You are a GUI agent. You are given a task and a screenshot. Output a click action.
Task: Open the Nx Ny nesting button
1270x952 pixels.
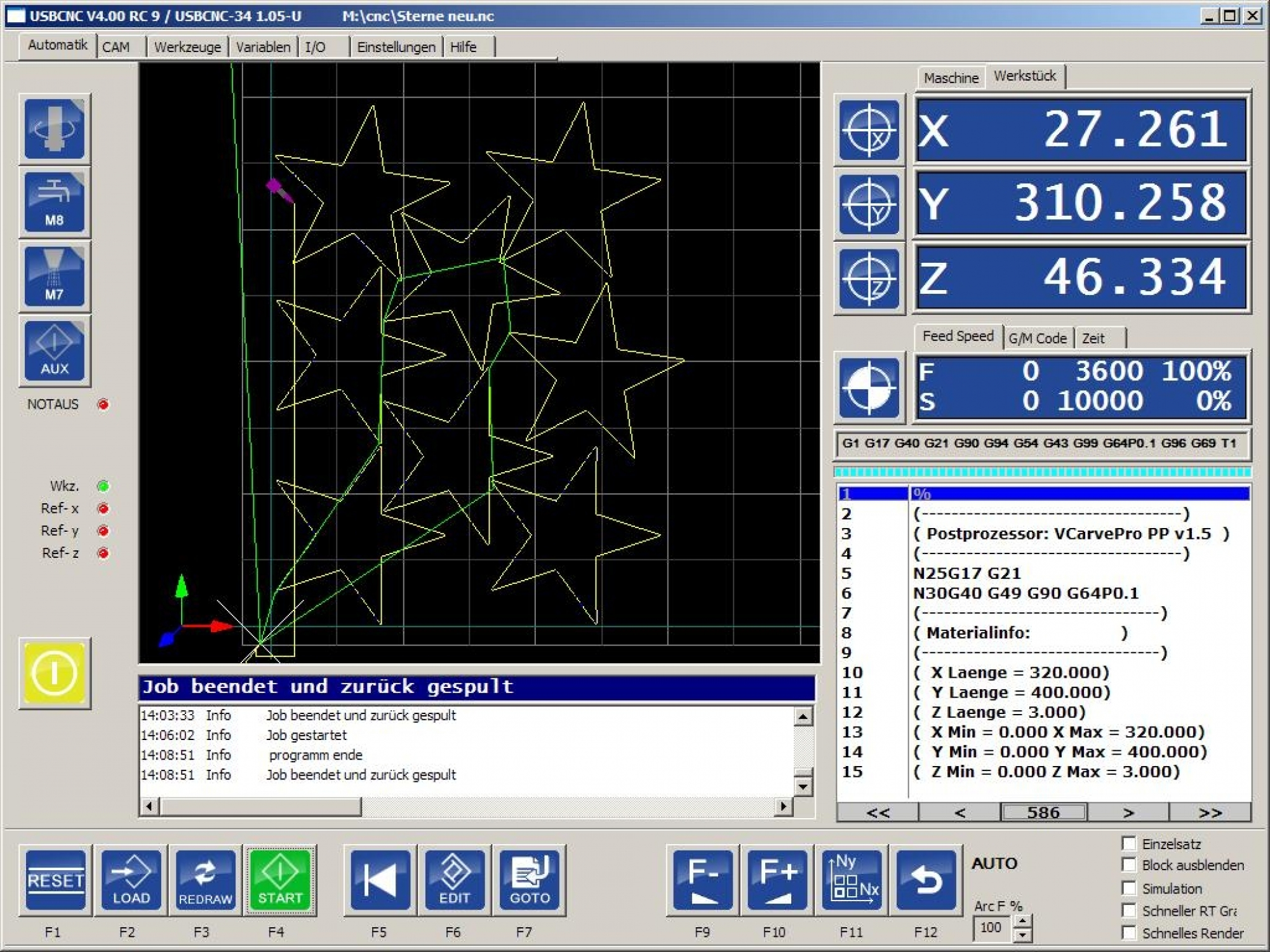tap(852, 880)
